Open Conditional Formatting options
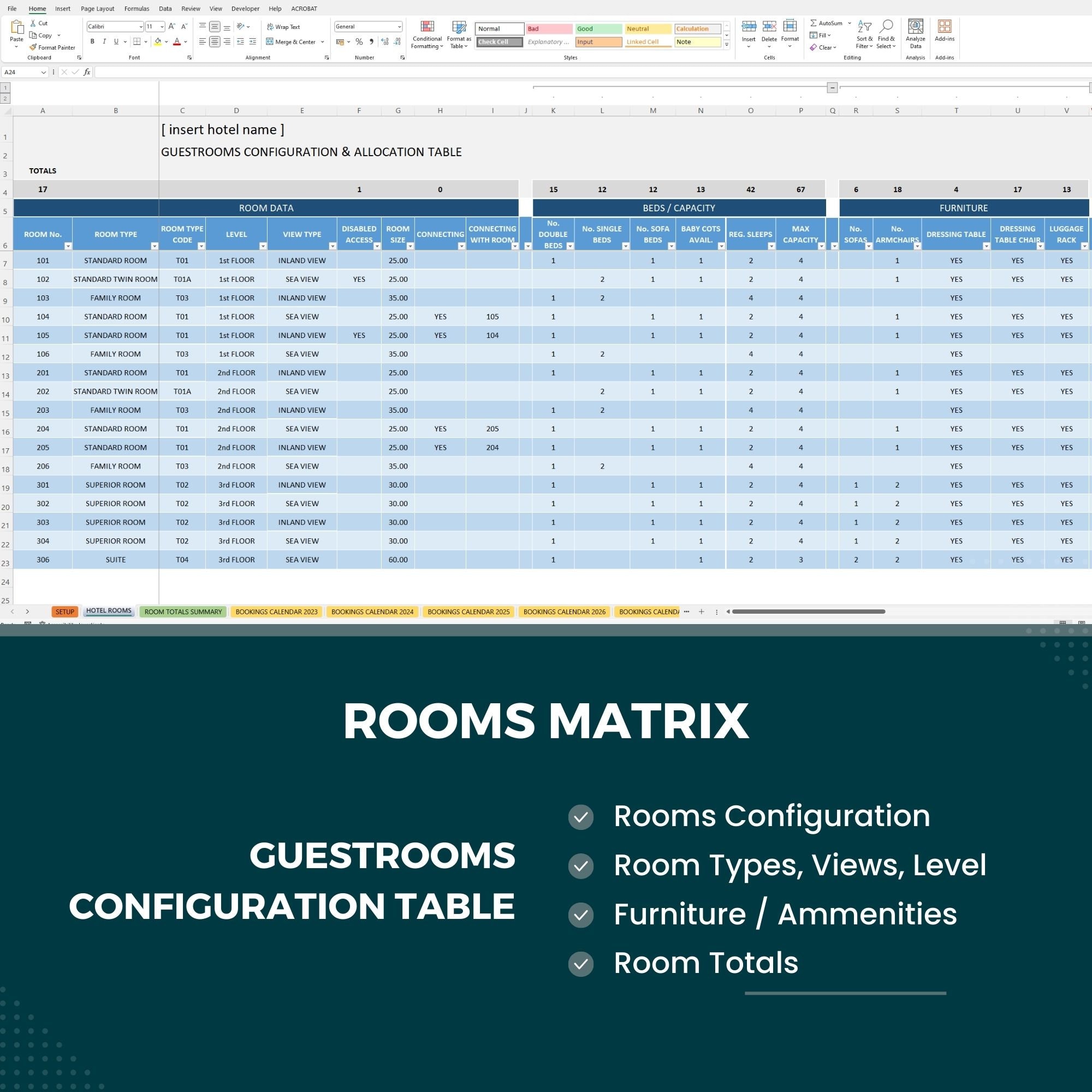This screenshot has width=1092, height=1092. [x=427, y=35]
